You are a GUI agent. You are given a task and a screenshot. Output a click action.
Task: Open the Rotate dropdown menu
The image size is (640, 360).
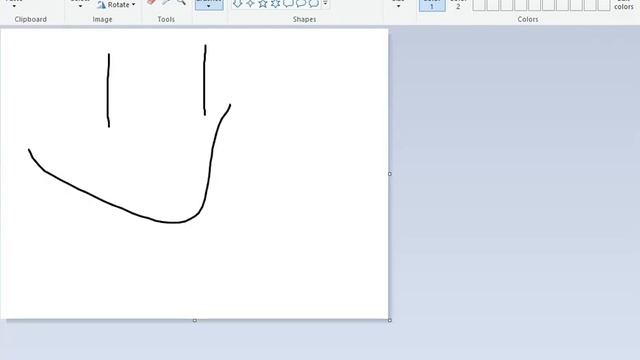[116, 4]
